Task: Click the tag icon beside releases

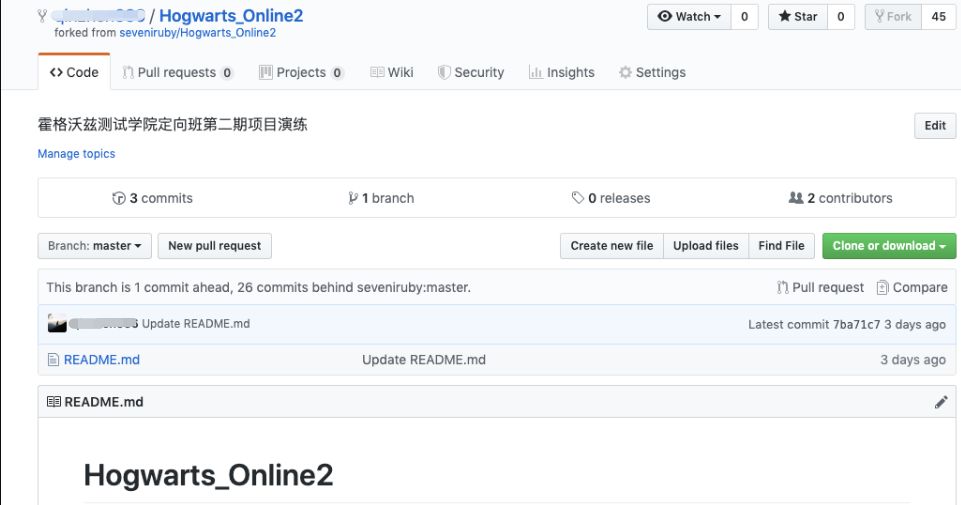Action: (x=578, y=198)
